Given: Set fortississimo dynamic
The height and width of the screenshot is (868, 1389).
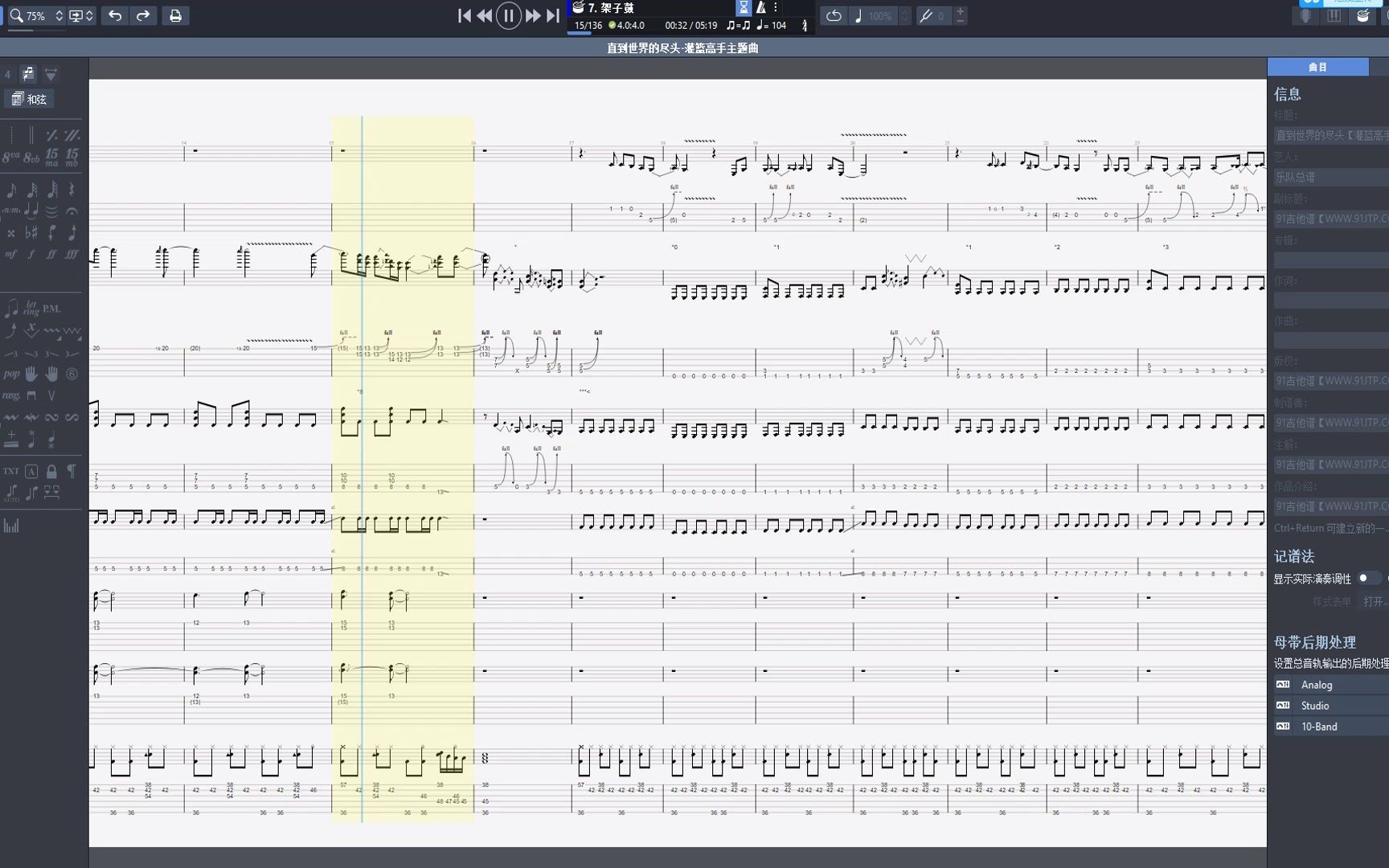Looking at the screenshot, I should 72,254.
